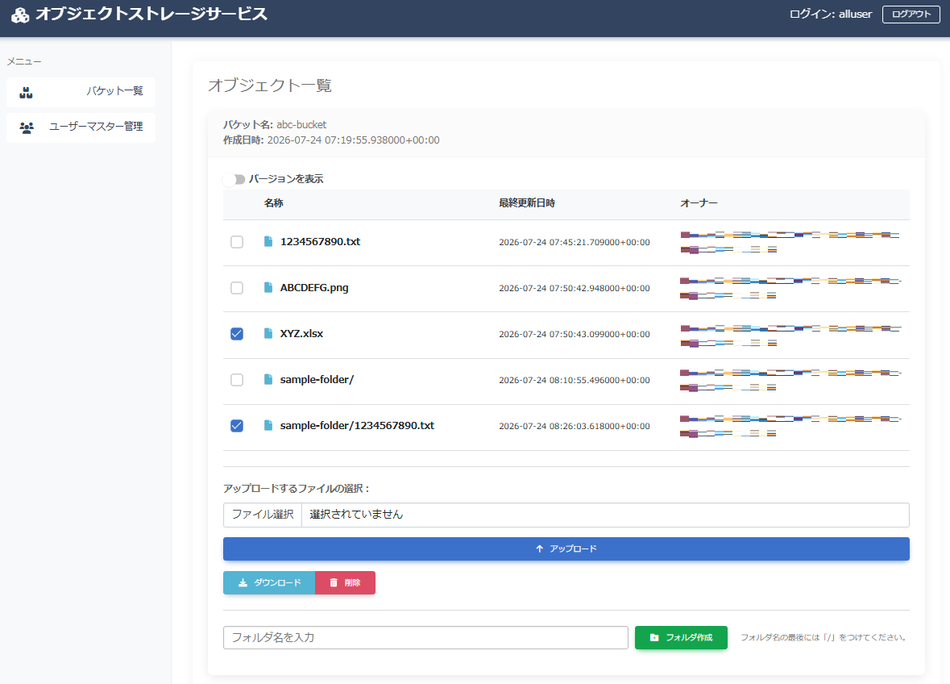Click the ダウンロード button
The width and height of the screenshot is (950, 684).
(269, 583)
